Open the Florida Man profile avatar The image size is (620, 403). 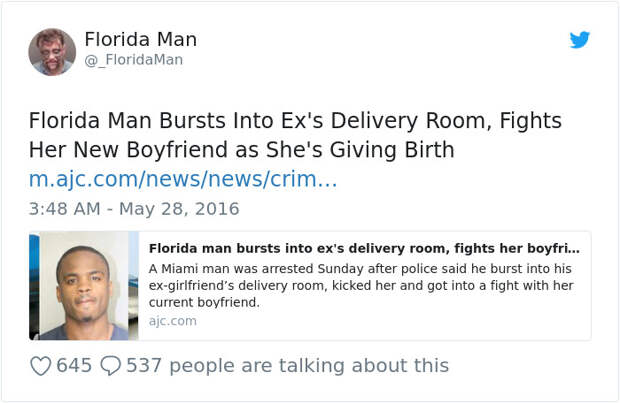tap(52, 52)
